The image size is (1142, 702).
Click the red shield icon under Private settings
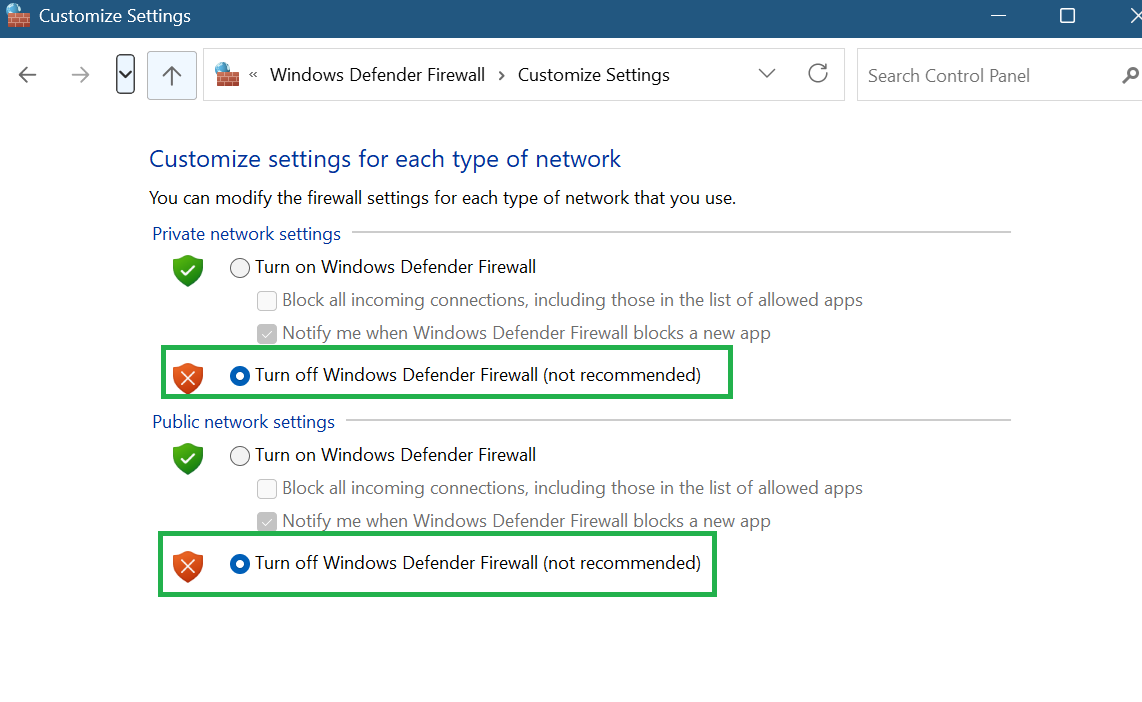coord(188,378)
